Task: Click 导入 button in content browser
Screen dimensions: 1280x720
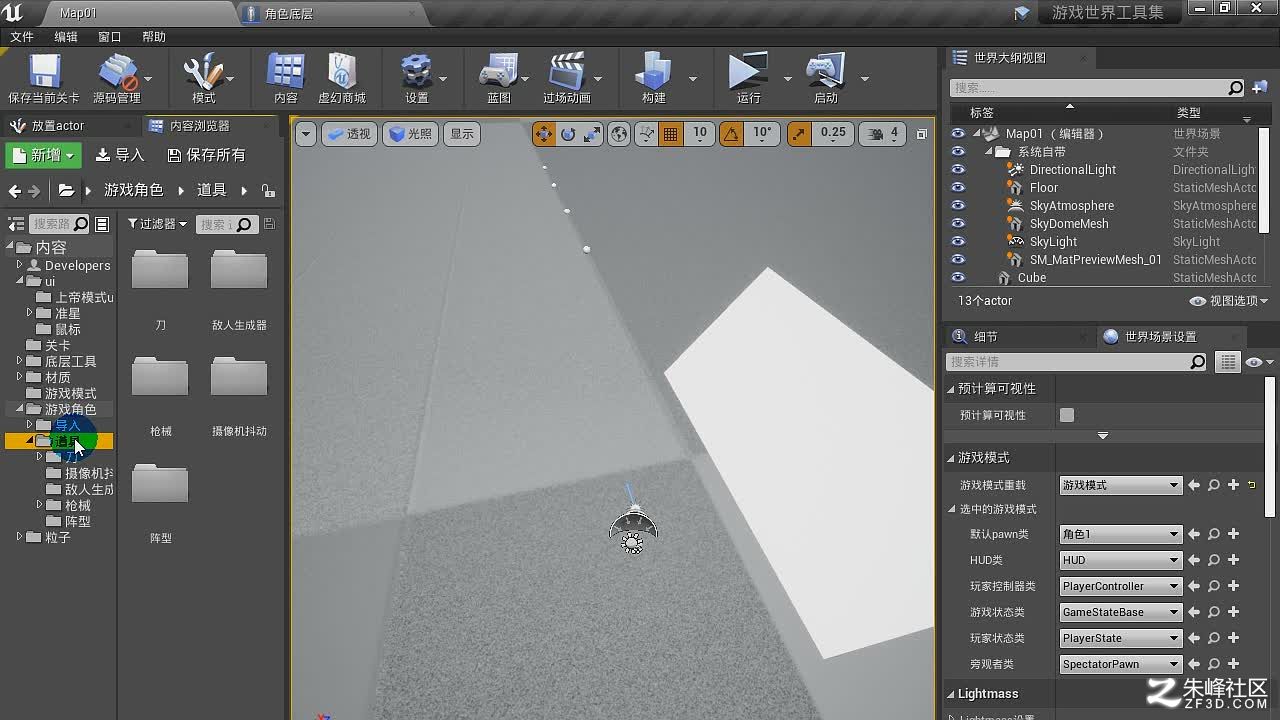Action: tap(120, 155)
